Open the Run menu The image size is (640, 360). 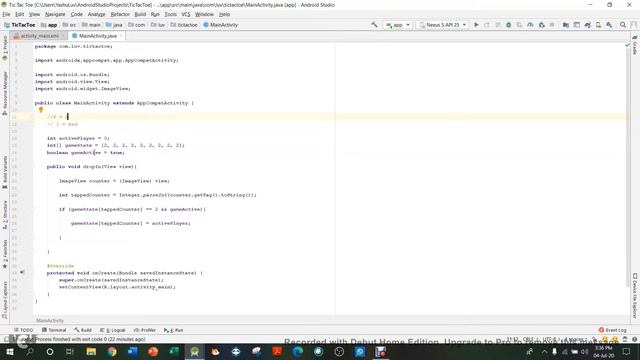tap(155, 14)
